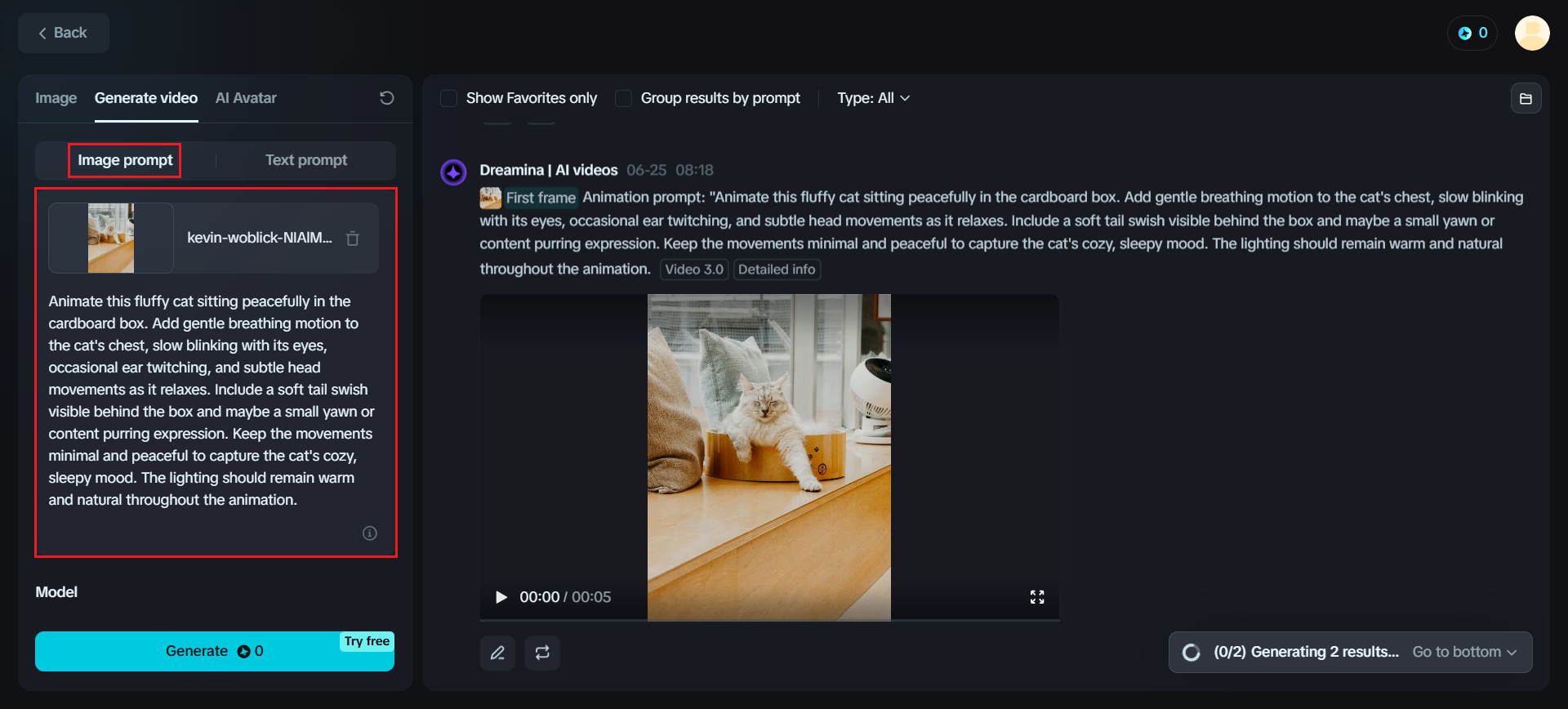
Task: Expand the video to fullscreen
Action: point(1037,597)
